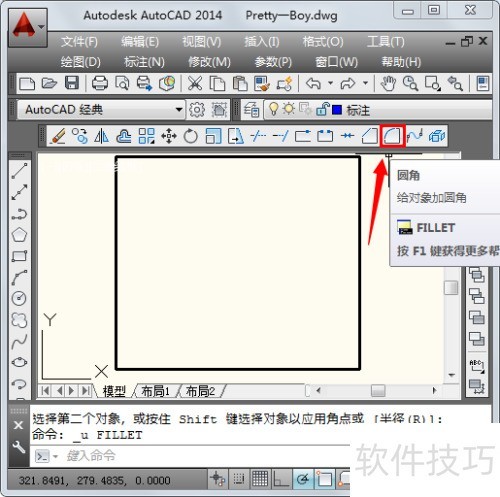Viewport: 500px width, 497px height.
Task: Open the 修改(M) menu
Action: pyautogui.click(x=209, y=62)
